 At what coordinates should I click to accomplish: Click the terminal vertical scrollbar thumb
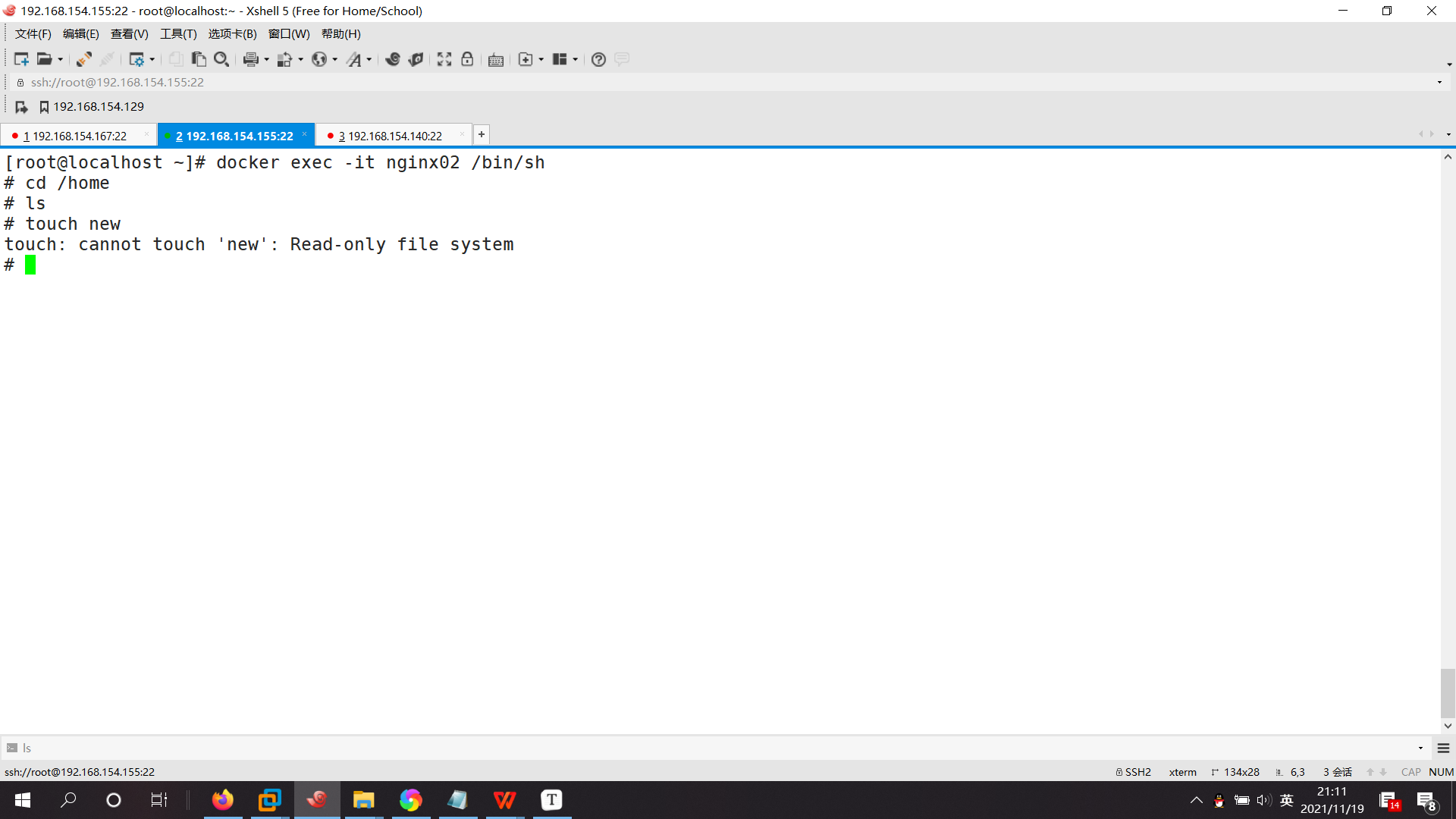click(x=1448, y=692)
